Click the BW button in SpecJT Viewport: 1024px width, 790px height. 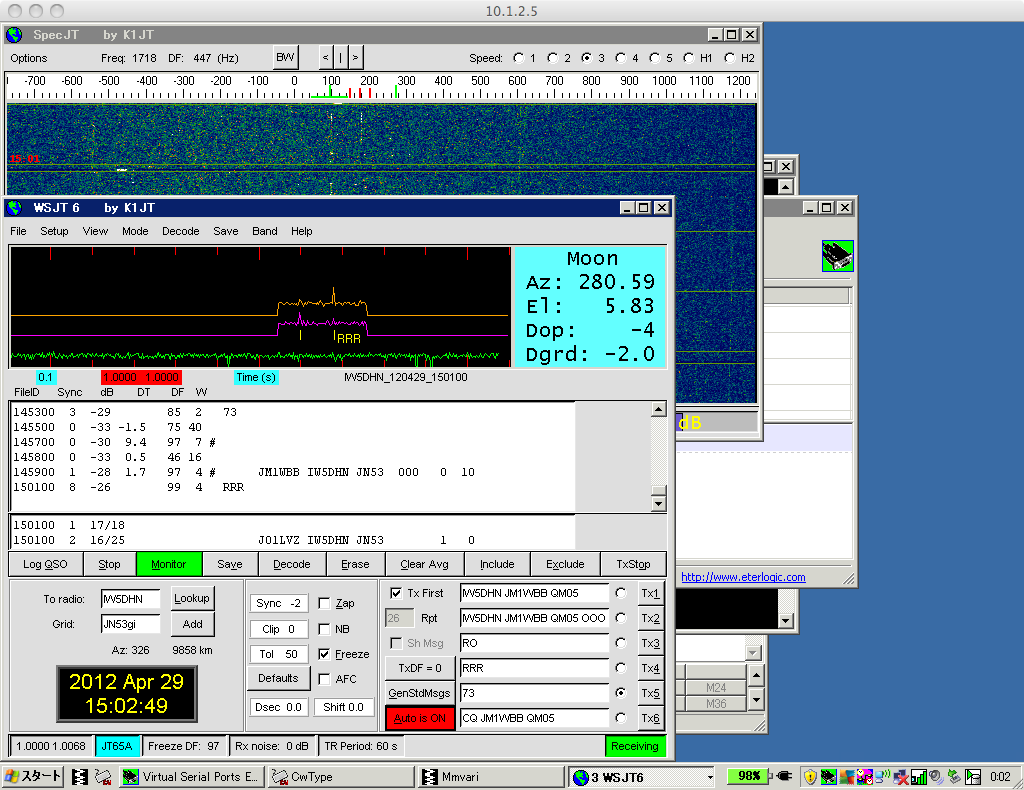click(285, 57)
